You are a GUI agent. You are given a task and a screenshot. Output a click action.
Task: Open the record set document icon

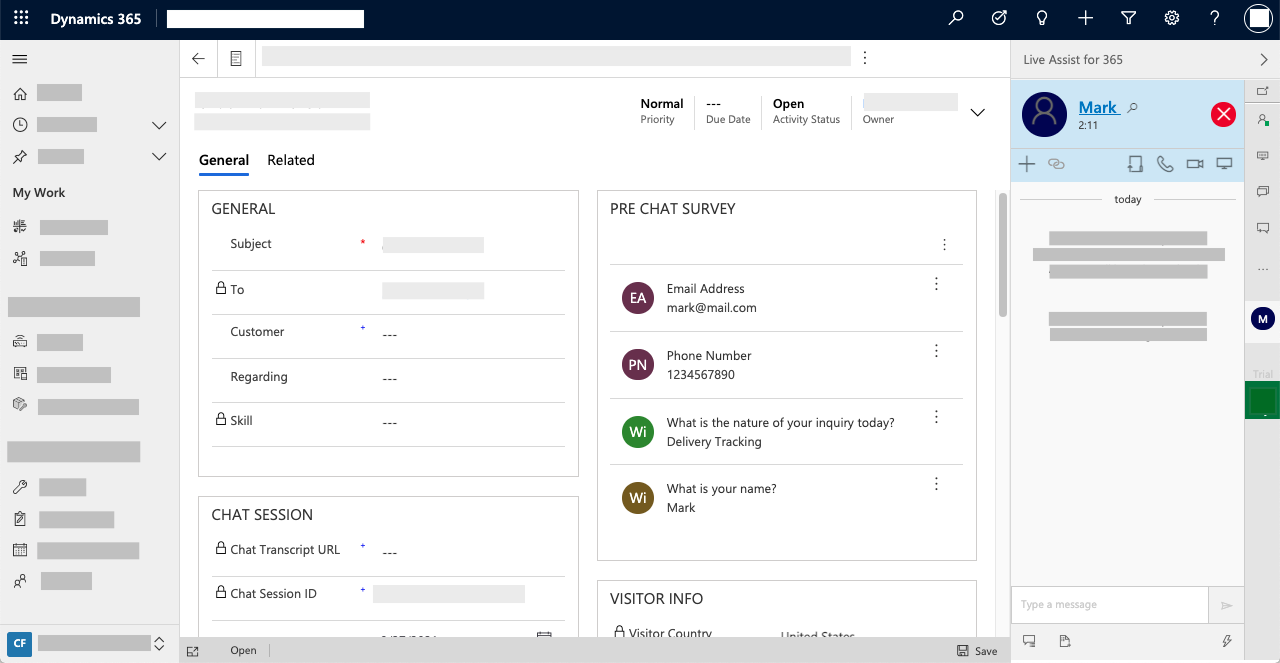coord(236,59)
